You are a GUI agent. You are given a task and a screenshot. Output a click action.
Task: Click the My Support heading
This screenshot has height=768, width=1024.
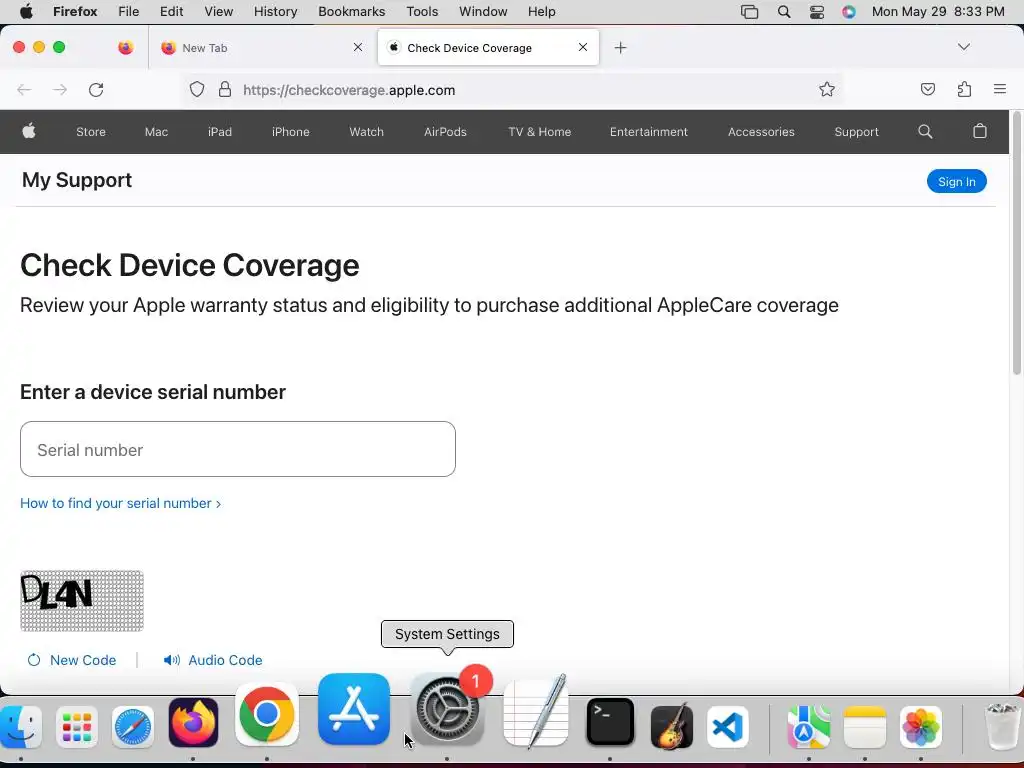77,180
